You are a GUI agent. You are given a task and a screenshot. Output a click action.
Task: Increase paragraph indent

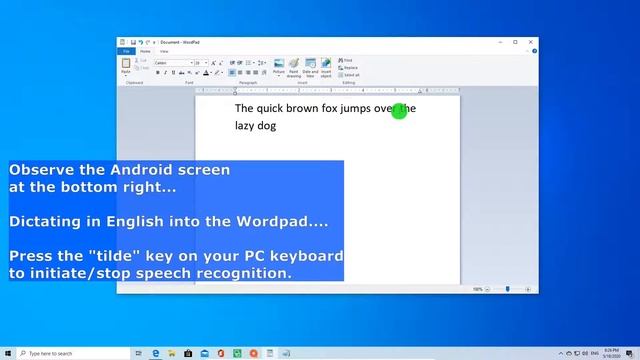240,63
